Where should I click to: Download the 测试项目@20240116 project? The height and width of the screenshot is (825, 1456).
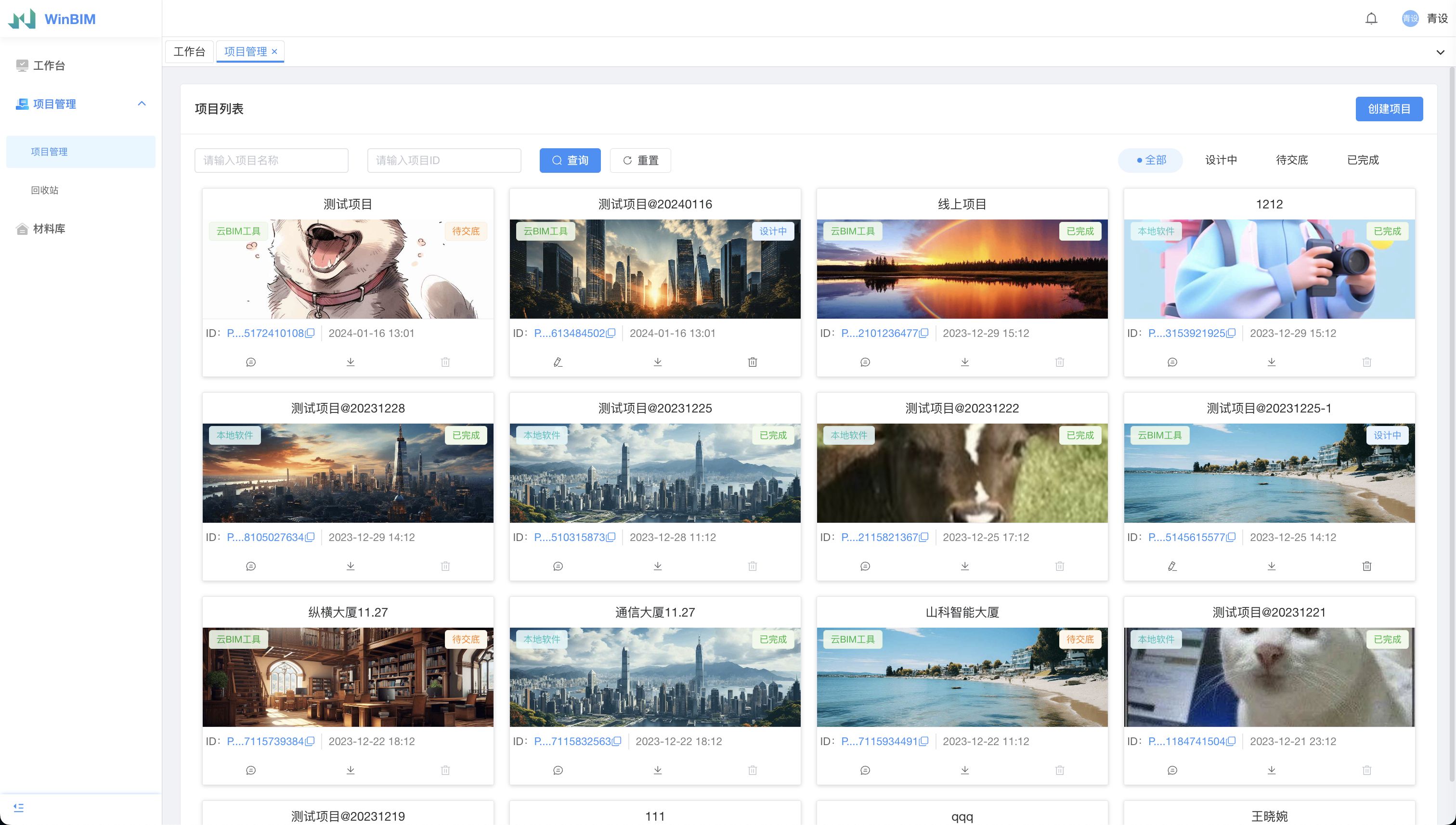pyautogui.click(x=657, y=362)
